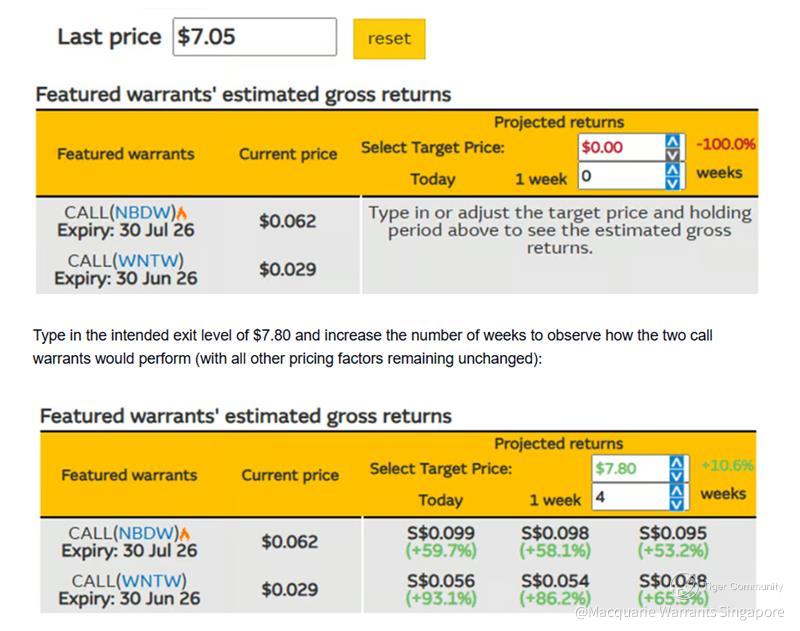Open the WNTW warrant link in upper table
Viewport: 800px width, 631px height.
tap(149, 261)
